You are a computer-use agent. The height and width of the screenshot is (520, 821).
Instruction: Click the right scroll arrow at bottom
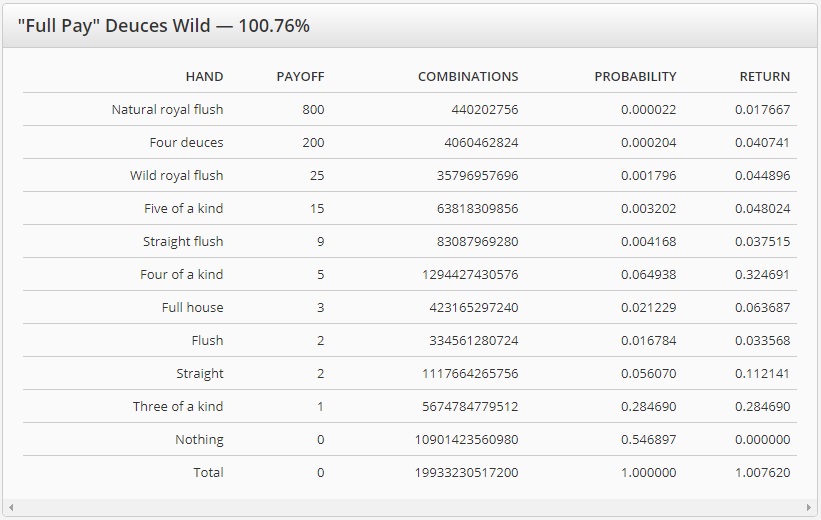point(811,509)
